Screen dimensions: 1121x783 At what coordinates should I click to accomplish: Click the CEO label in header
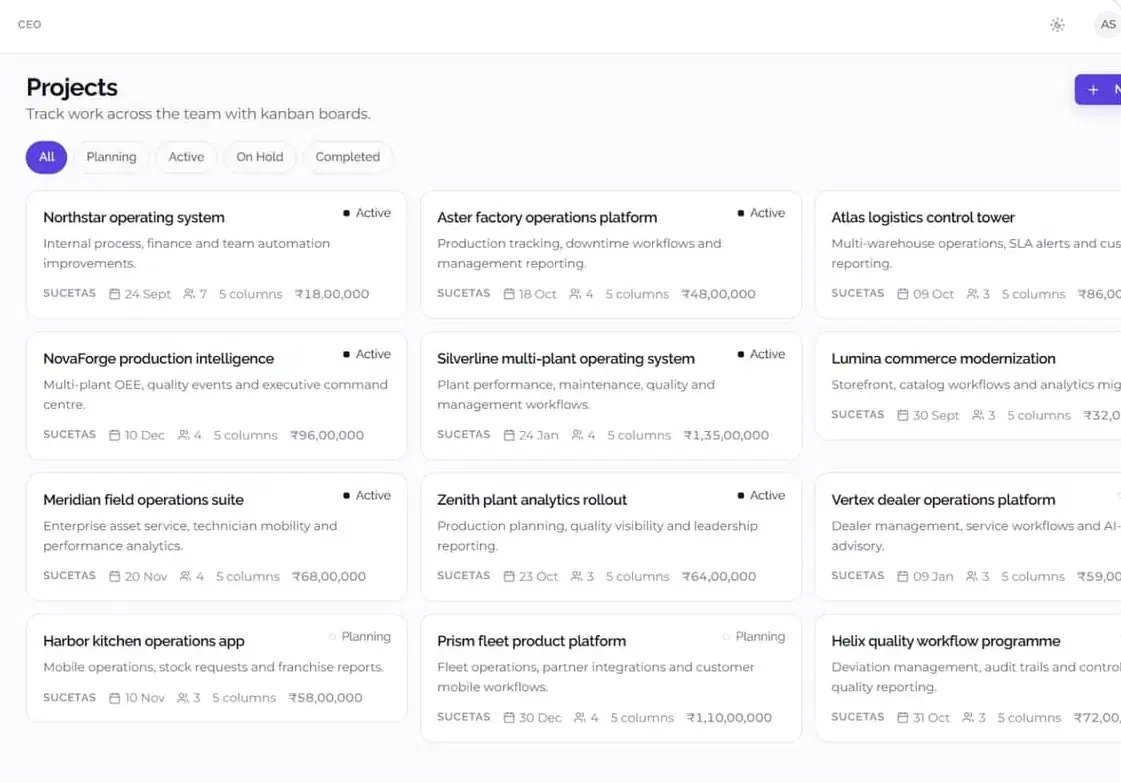[x=29, y=24]
